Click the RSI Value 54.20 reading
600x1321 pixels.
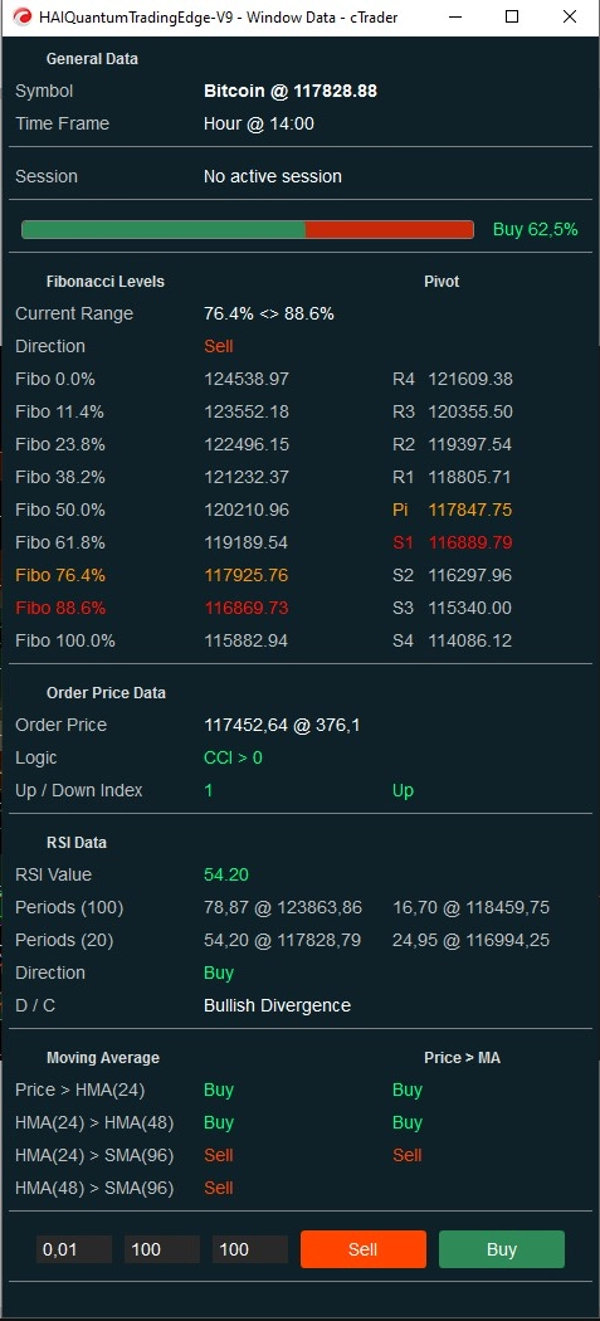(226, 875)
